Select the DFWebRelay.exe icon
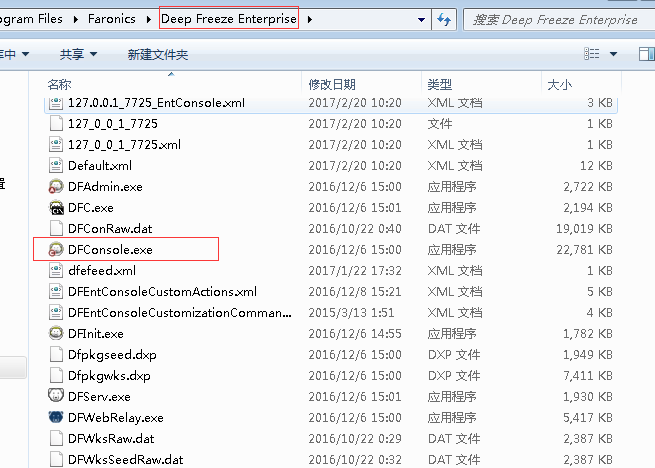The width and height of the screenshot is (655, 468). (56, 417)
